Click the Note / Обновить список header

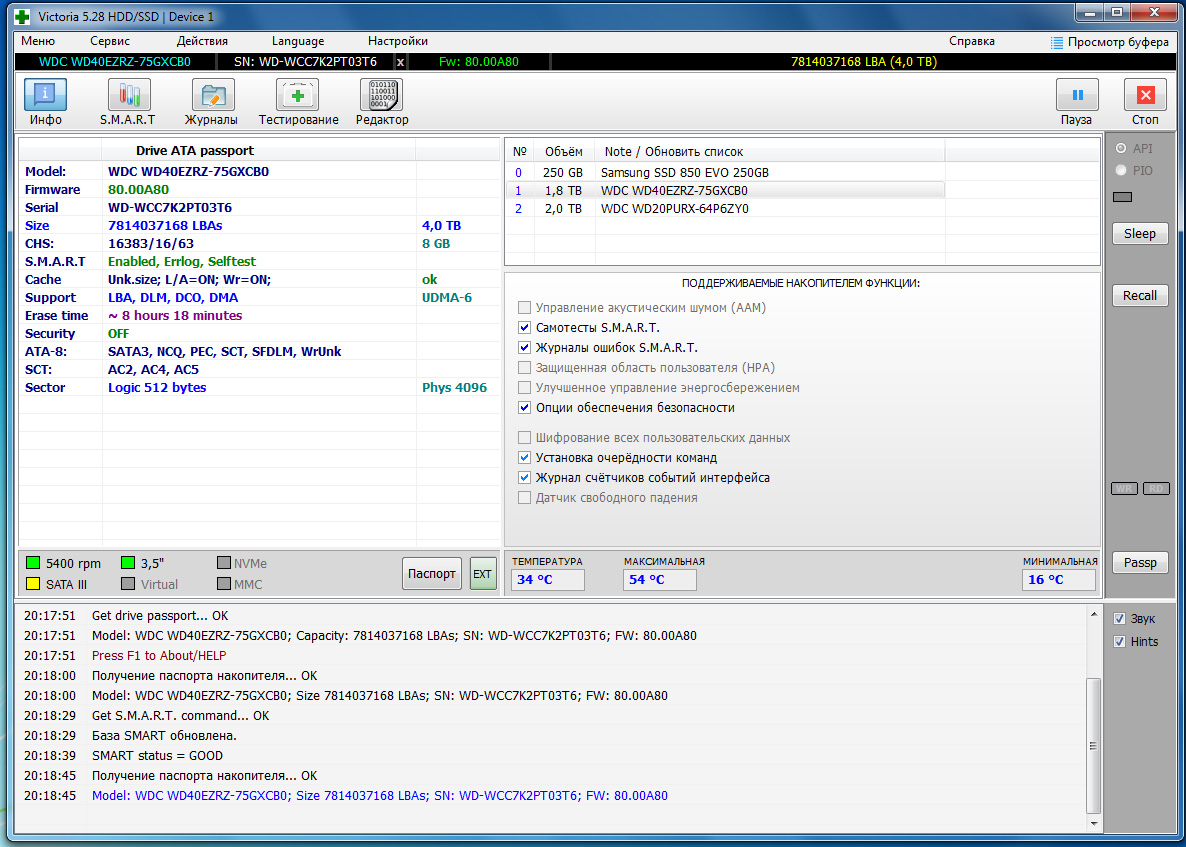click(x=770, y=151)
